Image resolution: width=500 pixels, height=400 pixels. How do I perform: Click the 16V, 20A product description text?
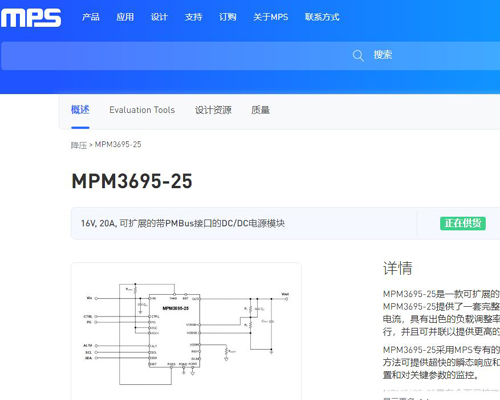pos(183,223)
